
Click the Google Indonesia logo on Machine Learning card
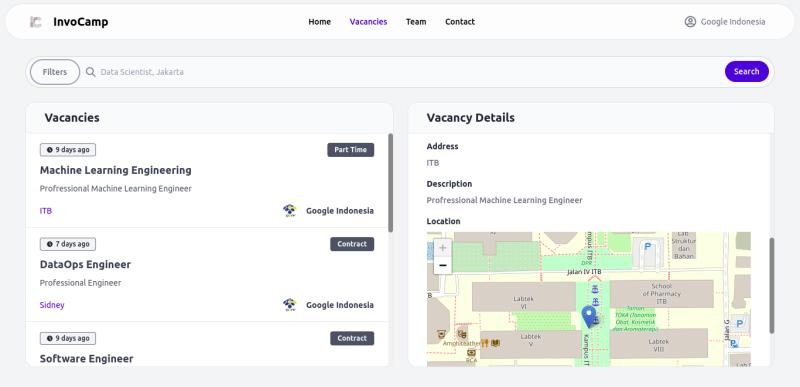(x=290, y=211)
